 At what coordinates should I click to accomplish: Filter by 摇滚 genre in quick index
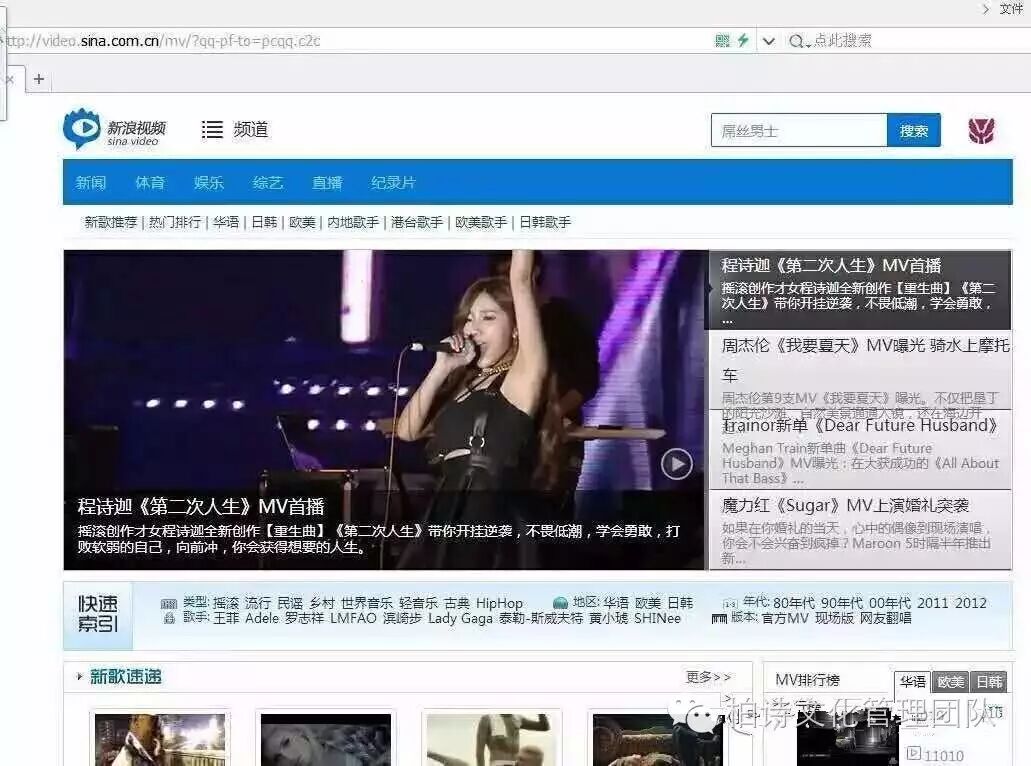226,603
